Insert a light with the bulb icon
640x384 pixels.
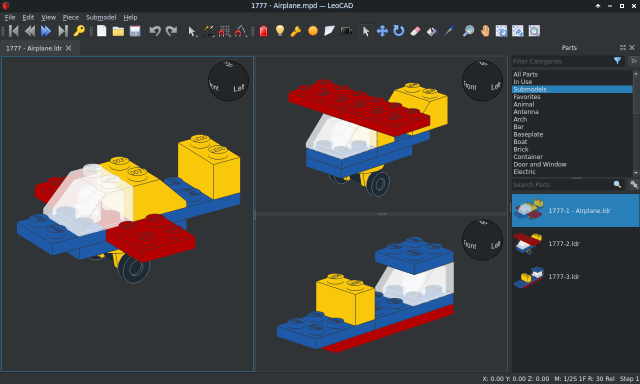pos(280,31)
